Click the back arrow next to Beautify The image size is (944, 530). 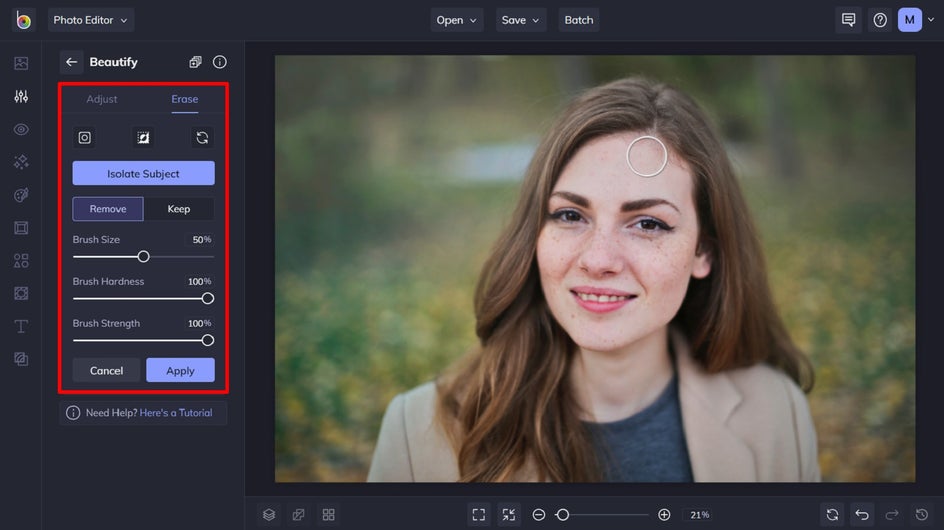tap(71, 62)
